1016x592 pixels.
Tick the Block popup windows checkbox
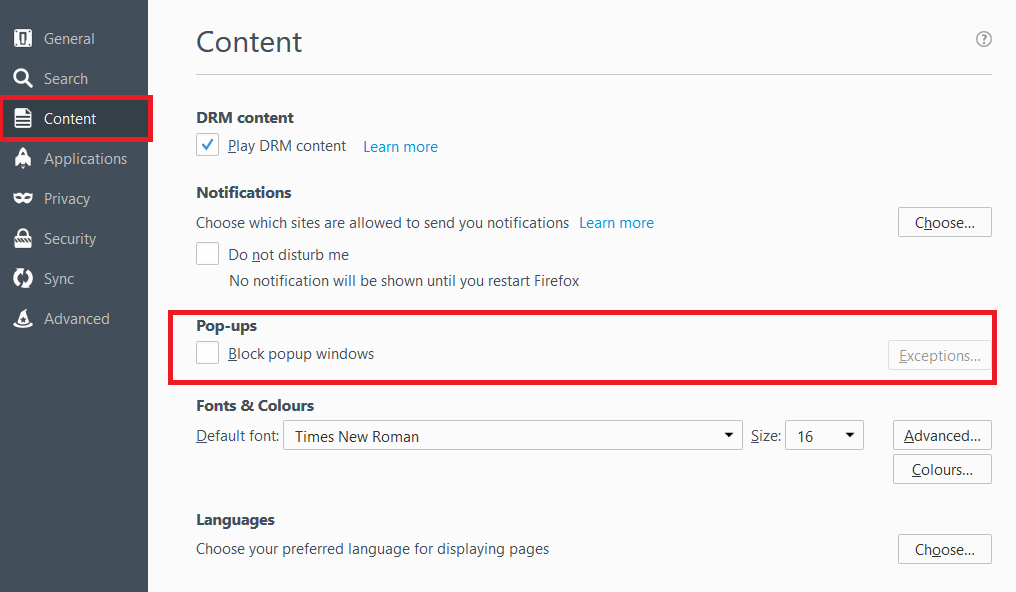[x=207, y=353]
